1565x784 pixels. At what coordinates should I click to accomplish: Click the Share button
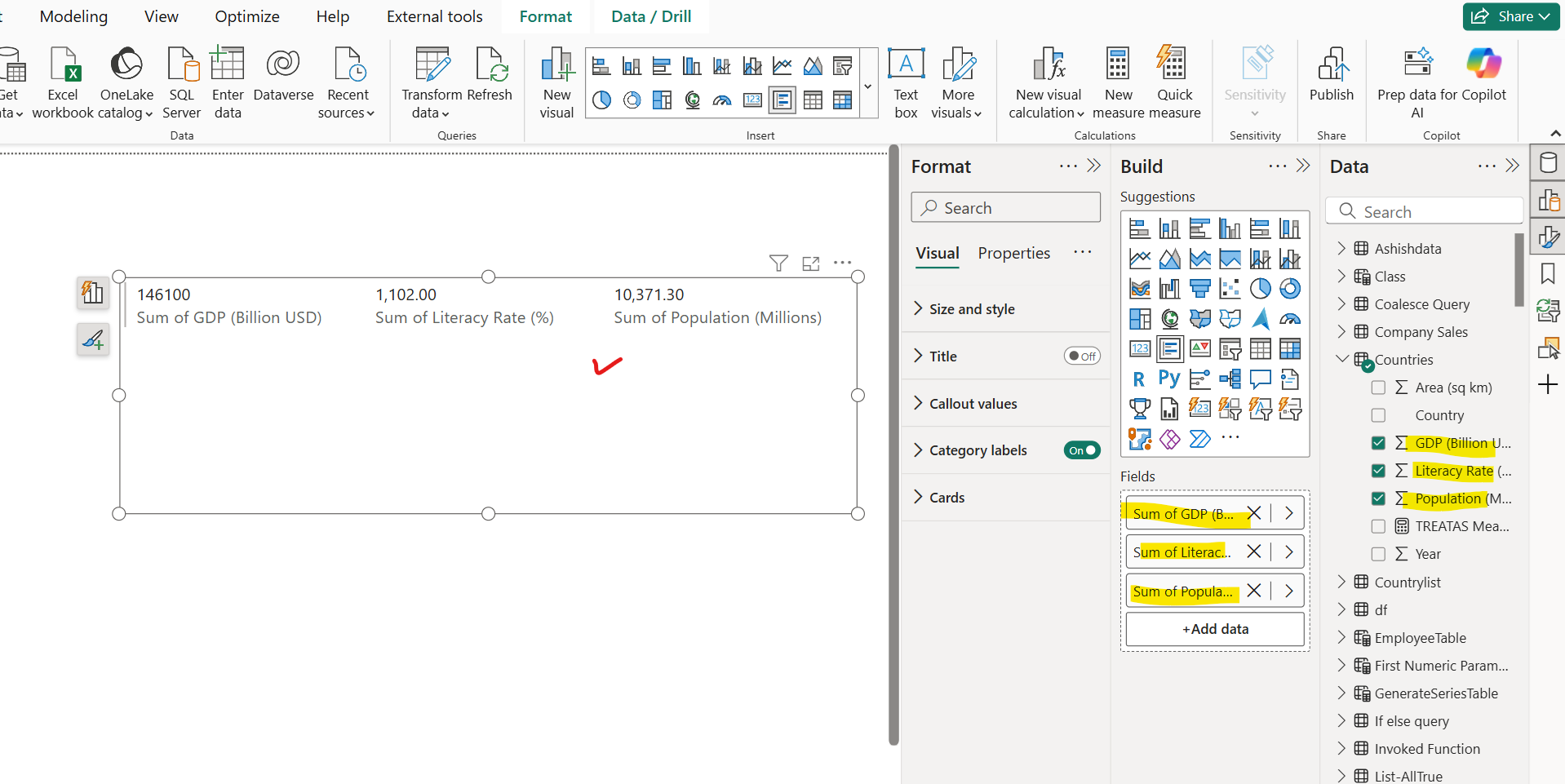(x=1511, y=16)
